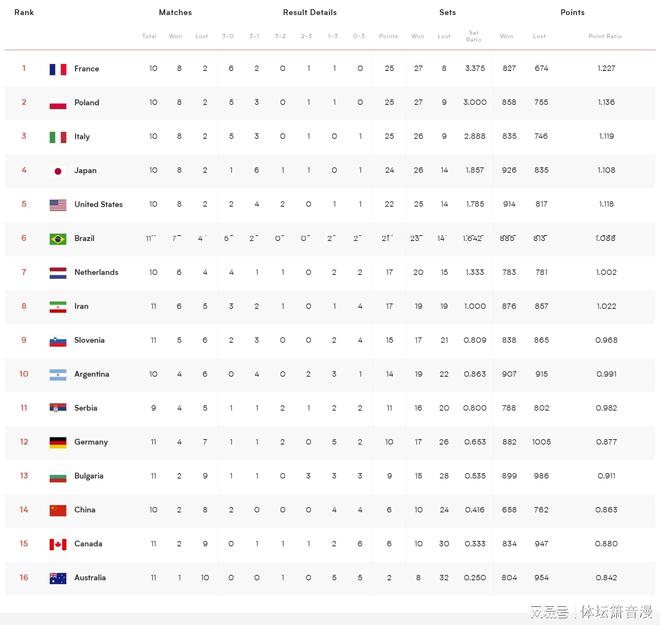Screen dimensions: 660x625
Task: Click the Germany flag icon
Action: pyautogui.click(x=57, y=442)
